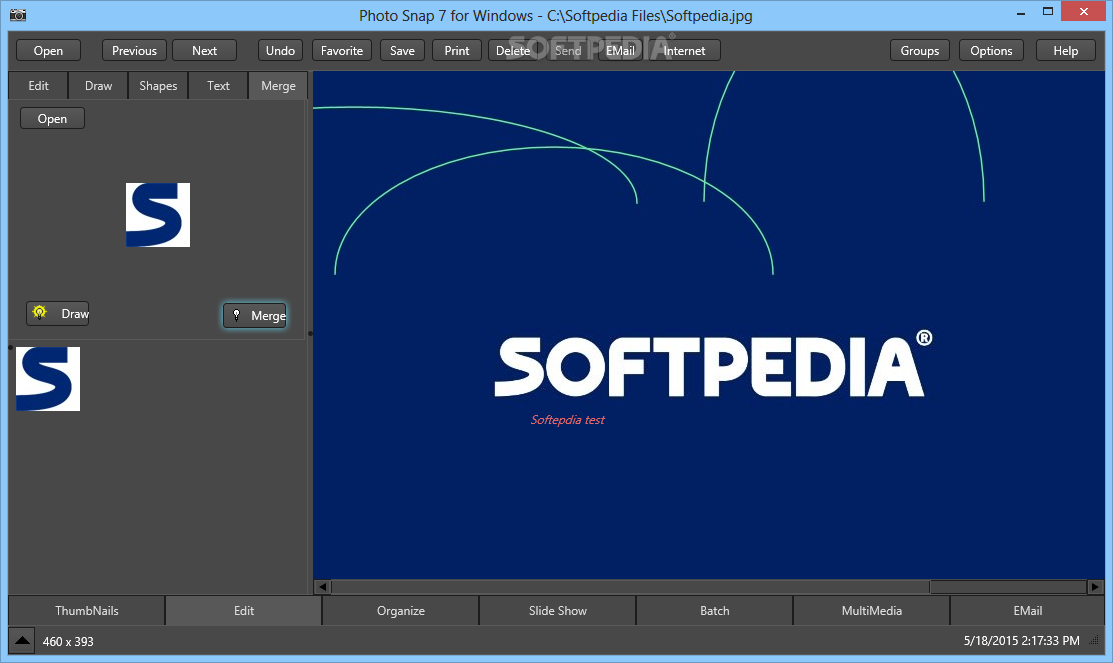Image resolution: width=1113 pixels, height=663 pixels.
Task: Switch to the ThumbNails bottom tab
Action: (x=87, y=610)
